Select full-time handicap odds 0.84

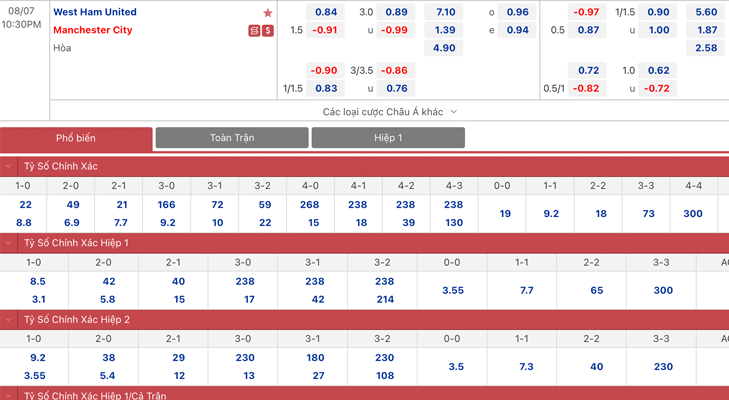click(325, 12)
